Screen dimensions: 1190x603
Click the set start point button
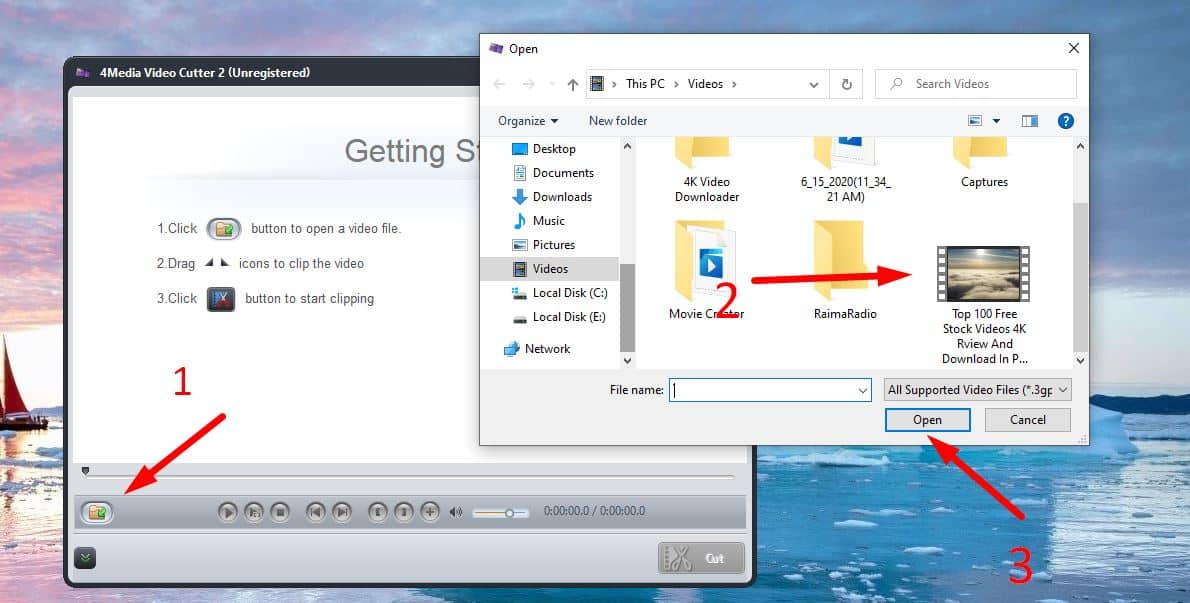point(377,512)
